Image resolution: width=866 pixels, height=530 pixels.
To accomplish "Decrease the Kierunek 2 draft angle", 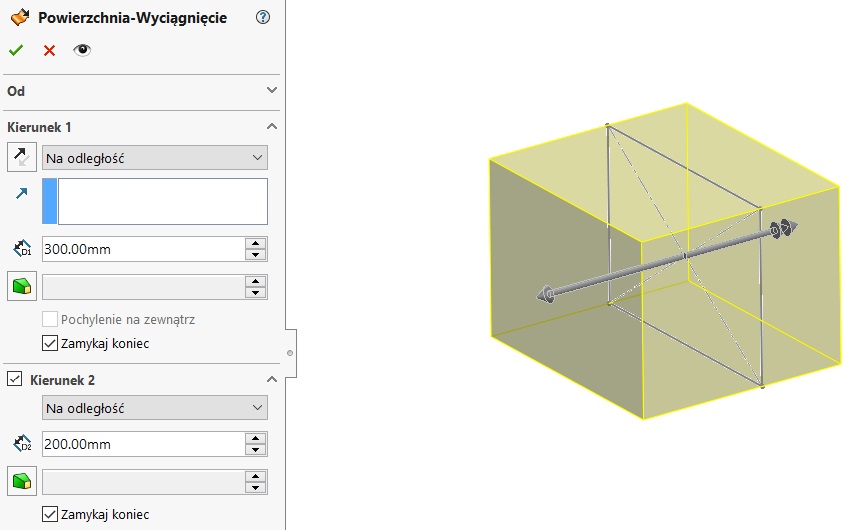I will tap(256, 488).
